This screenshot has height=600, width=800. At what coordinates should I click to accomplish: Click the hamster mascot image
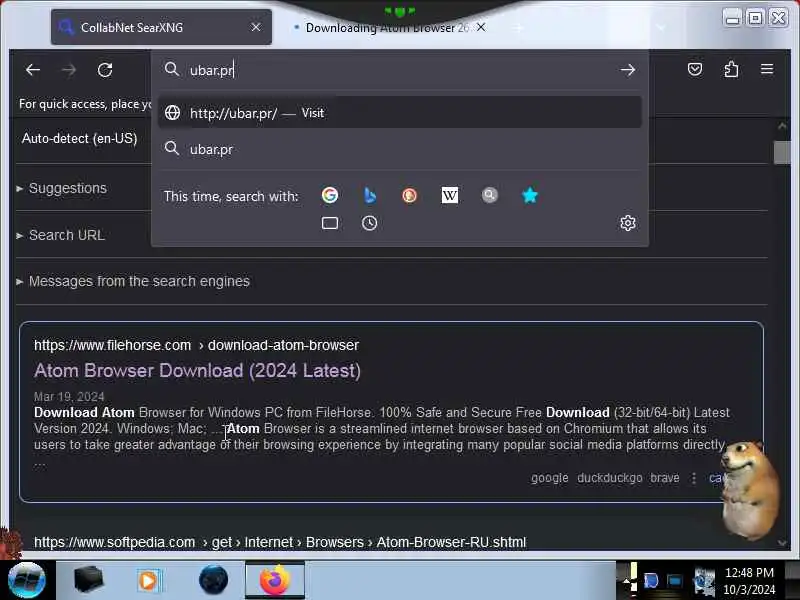point(751,491)
